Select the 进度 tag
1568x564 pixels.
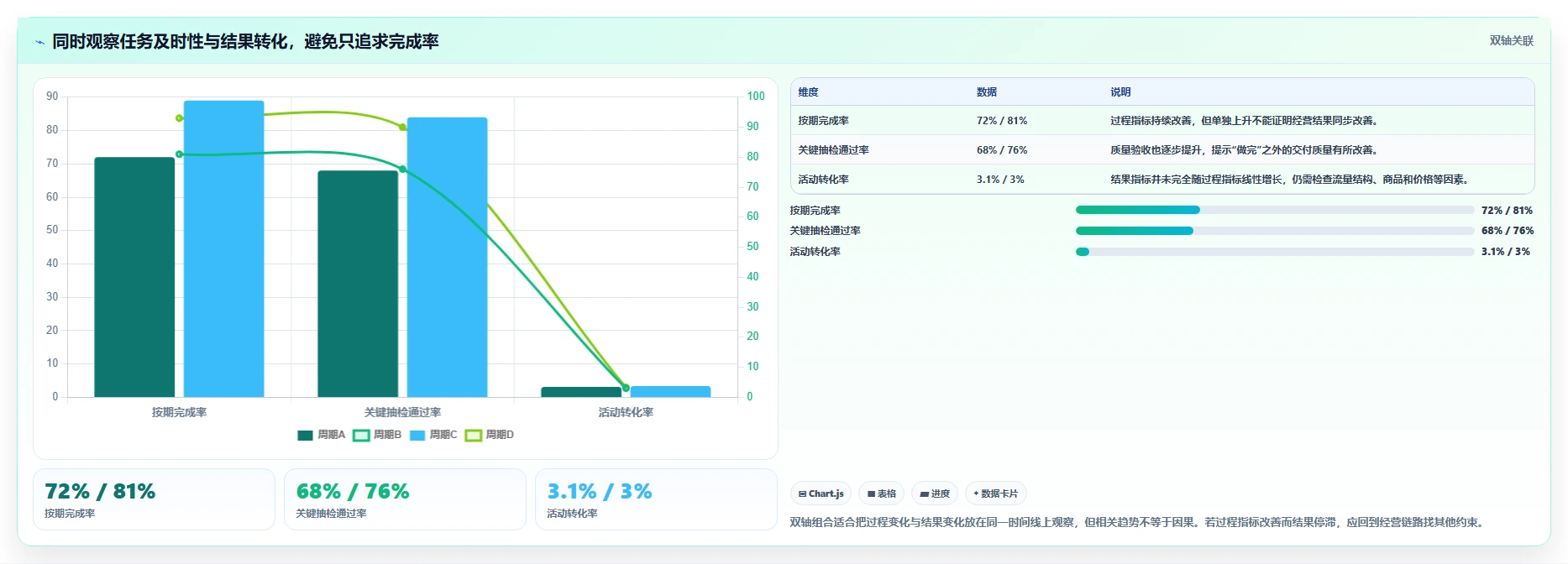click(935, 493)
